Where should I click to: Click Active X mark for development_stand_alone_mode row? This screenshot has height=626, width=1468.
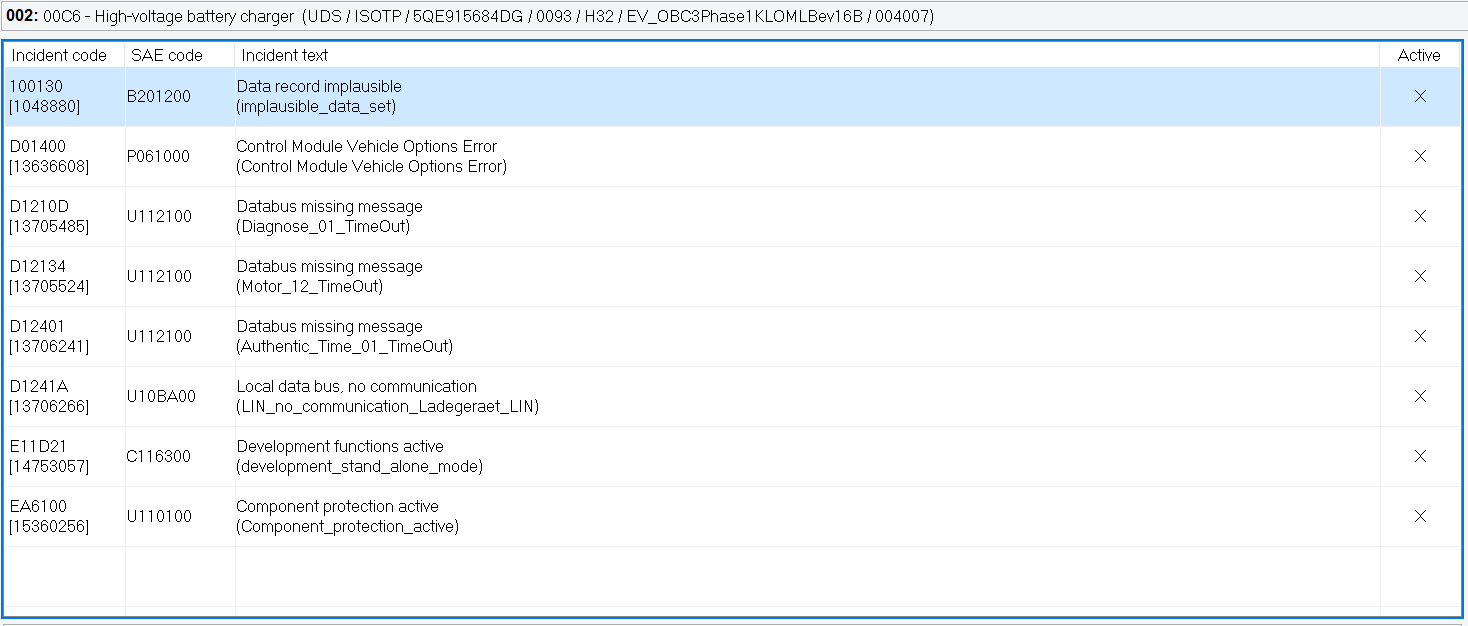[1419, 456]
